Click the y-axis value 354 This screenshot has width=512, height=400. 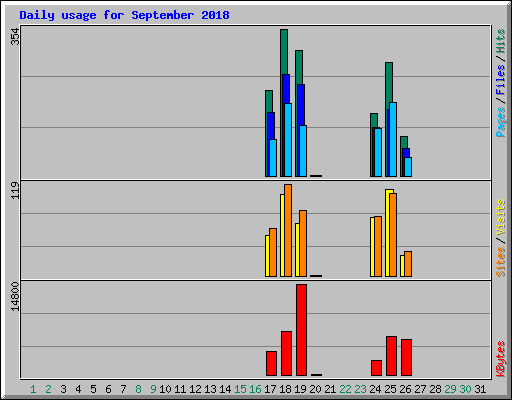(15, 36)
